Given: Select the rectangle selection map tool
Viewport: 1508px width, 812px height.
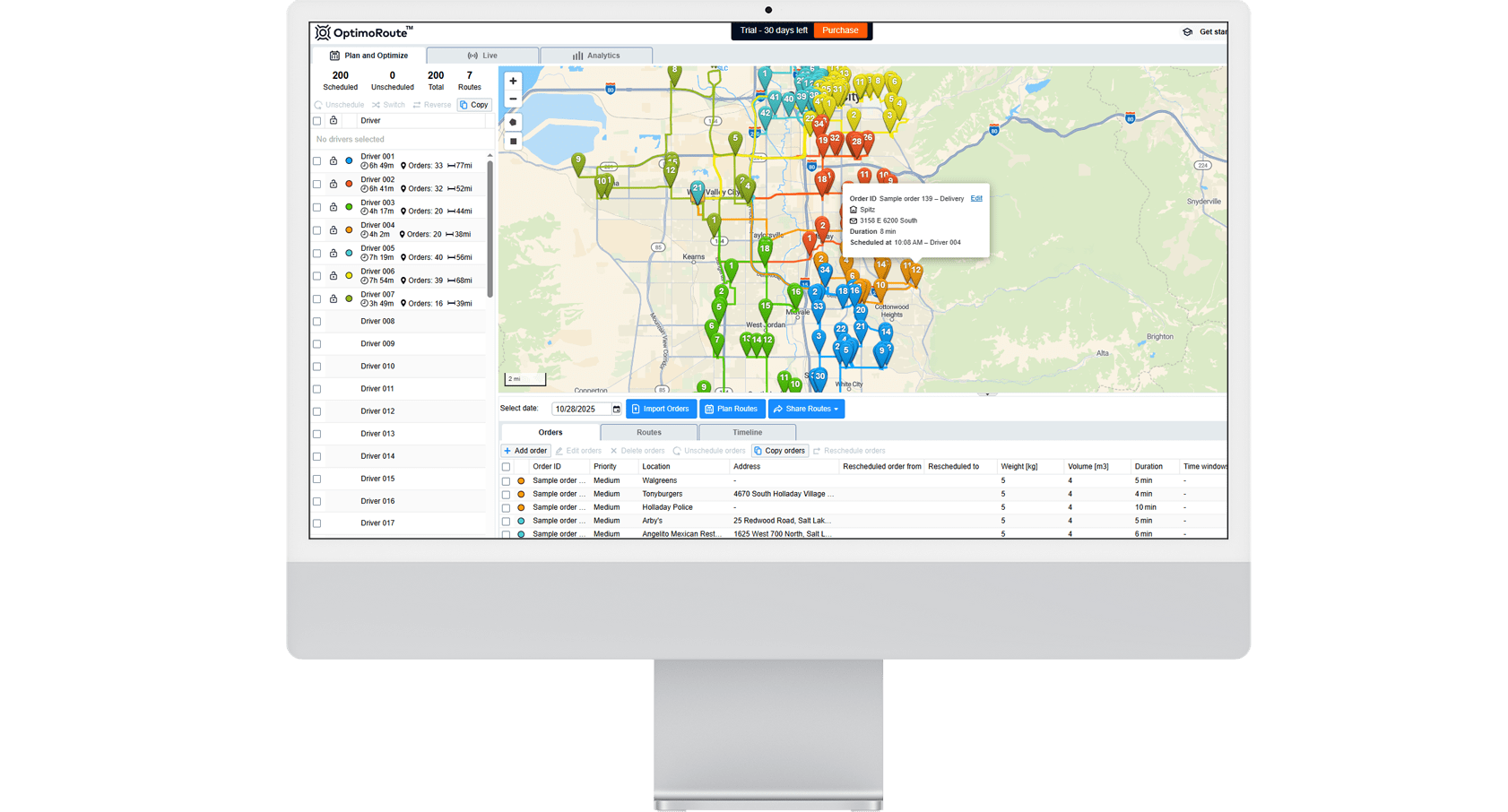Looking at the screenshot, I should (x=513, y=141).
